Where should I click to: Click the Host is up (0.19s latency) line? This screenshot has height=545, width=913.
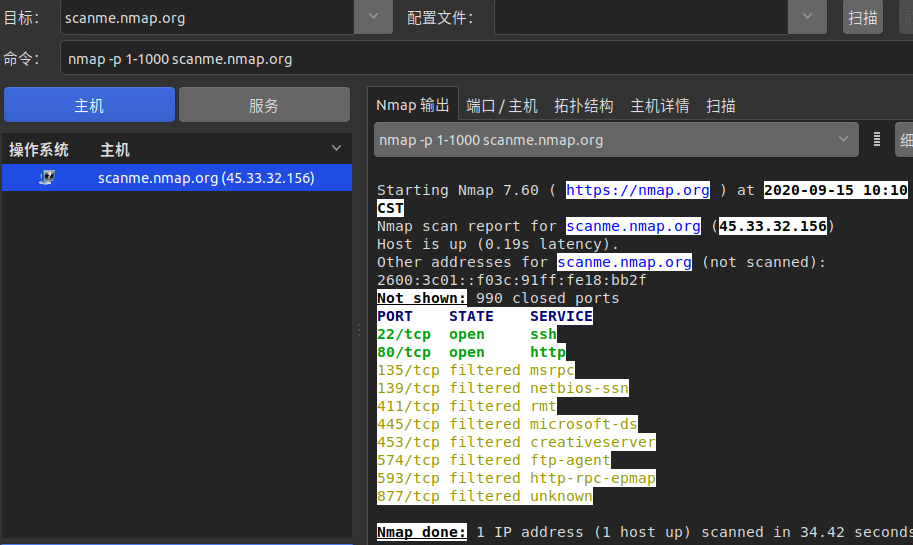(x=498, y=244)
